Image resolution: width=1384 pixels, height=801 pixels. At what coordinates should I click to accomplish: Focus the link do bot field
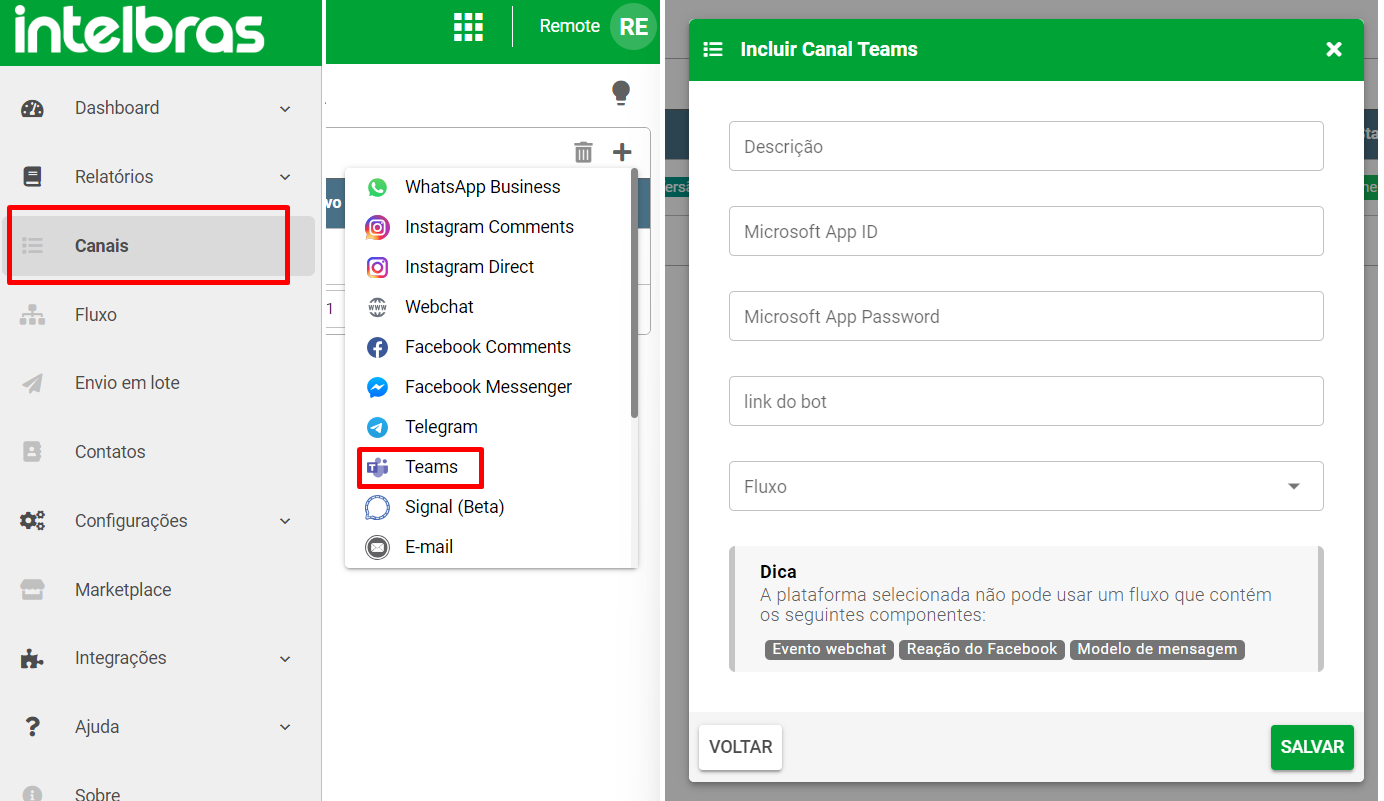point(1026,401)
